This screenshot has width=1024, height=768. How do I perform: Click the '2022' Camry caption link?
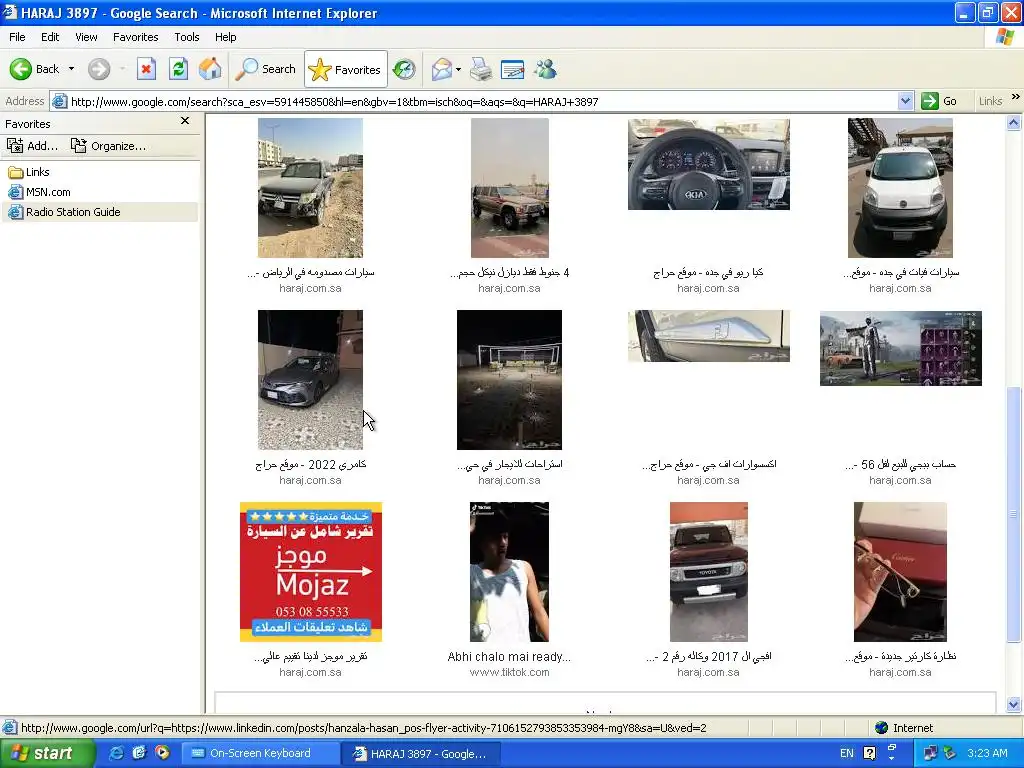coord(310,464)
